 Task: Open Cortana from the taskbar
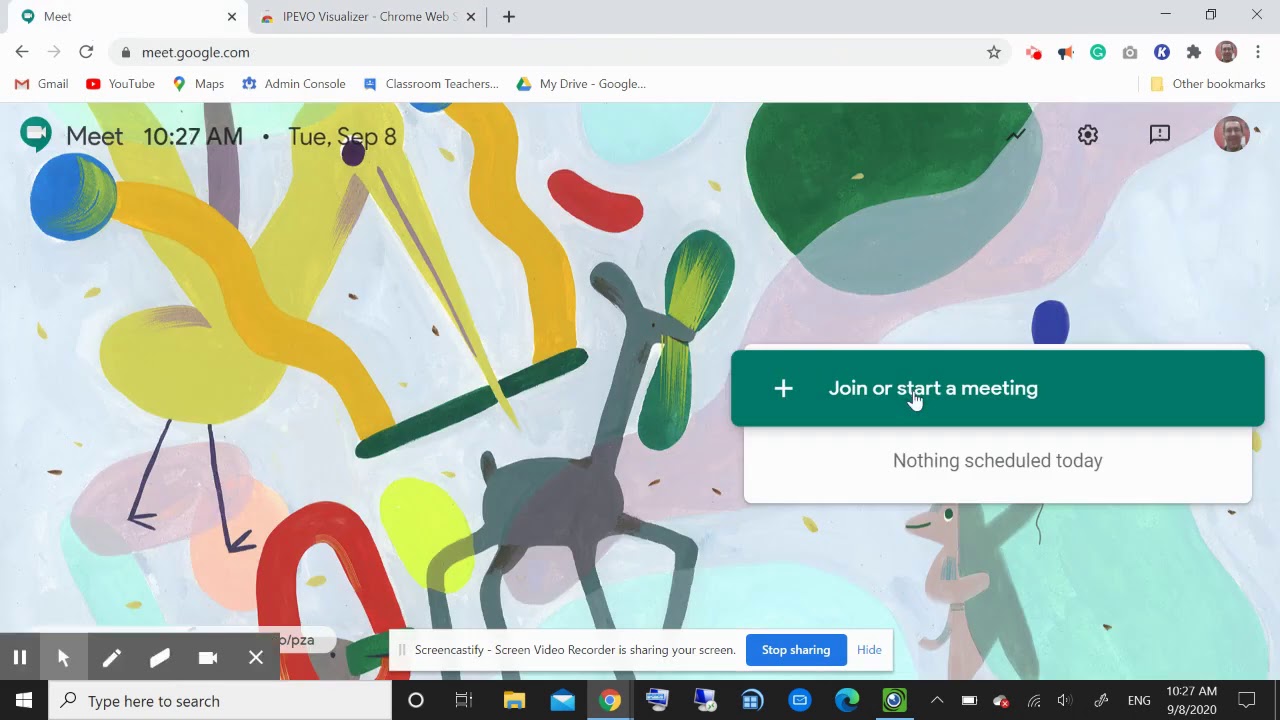[416, 701]
